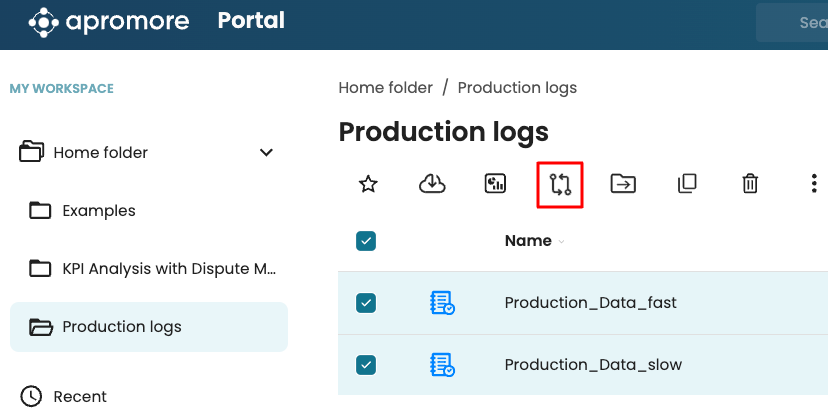The width and height of the screenshot is (828, 416).
Task: Click the log icon beside Production_Data_fast
Action: pyautogui.click(x=441, y=302)
